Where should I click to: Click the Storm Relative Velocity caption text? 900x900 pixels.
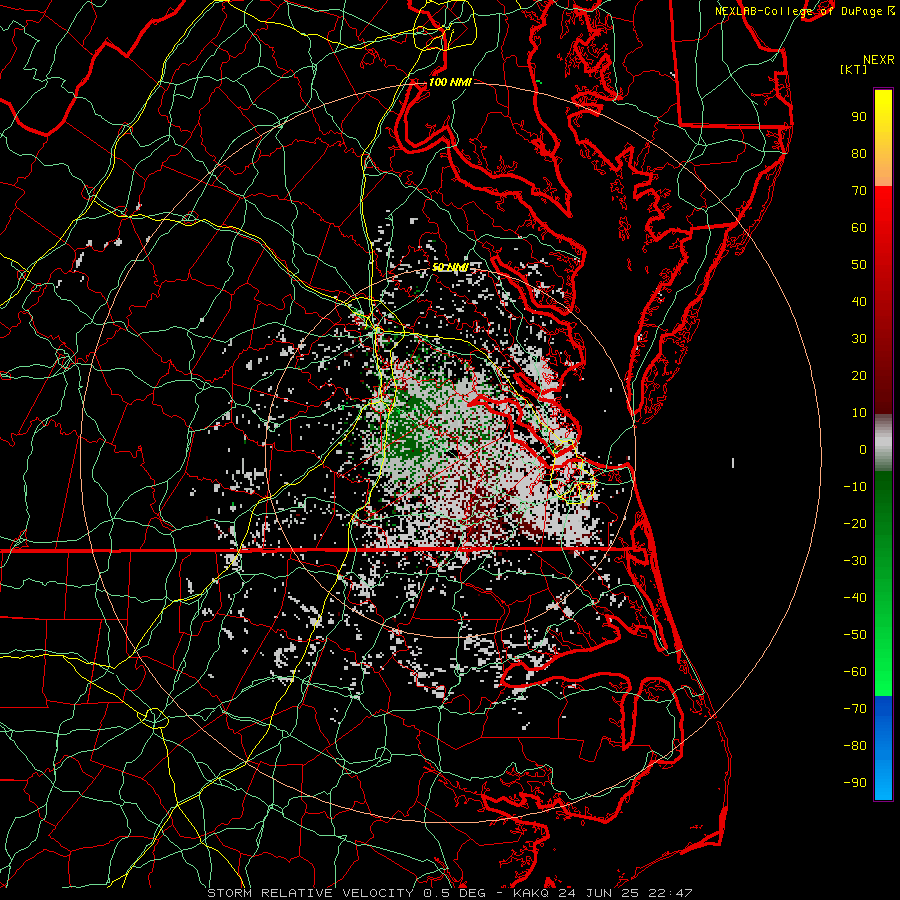[449, 893]
